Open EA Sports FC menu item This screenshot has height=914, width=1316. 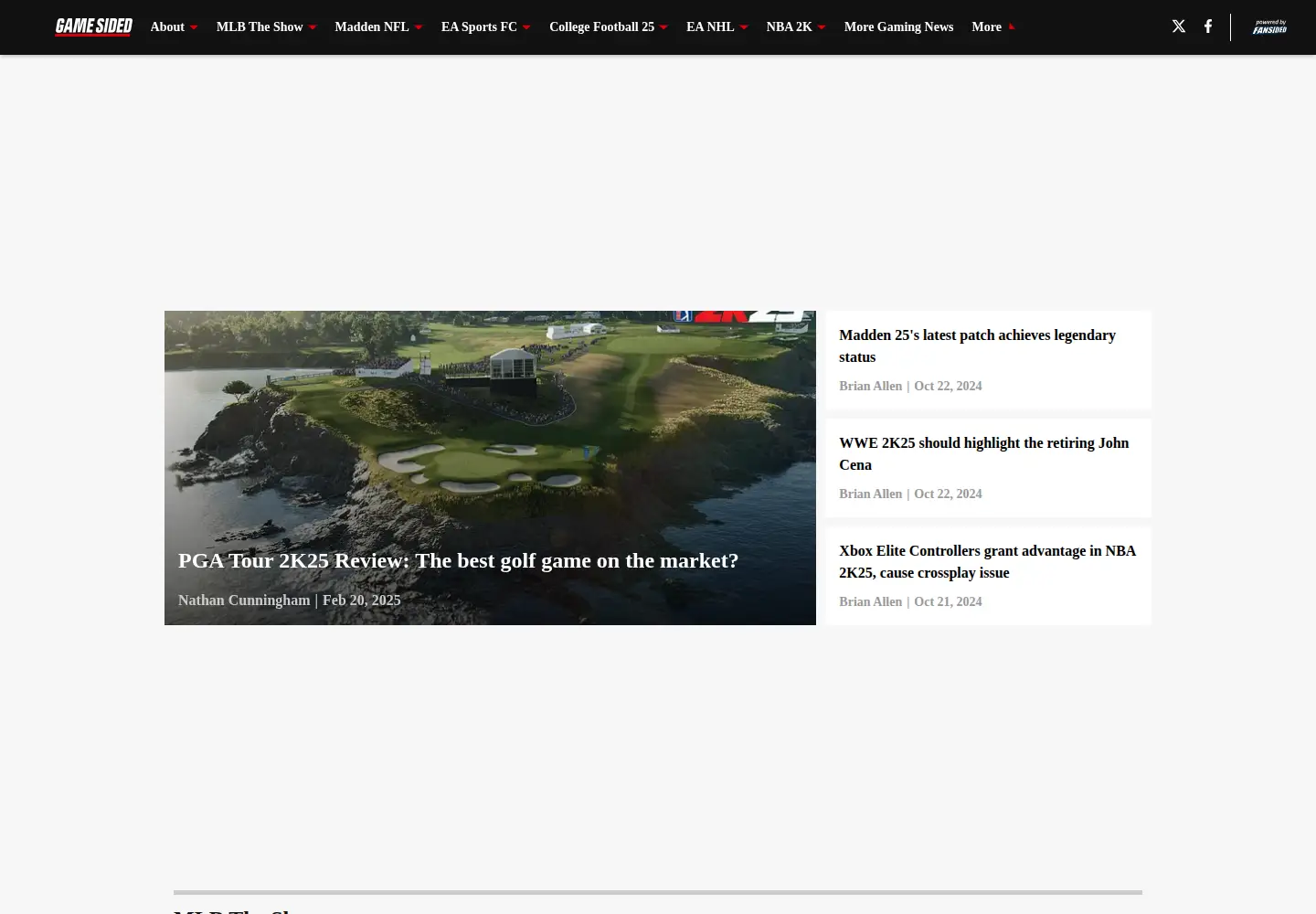pyautogui.click(x=479, y=27)
